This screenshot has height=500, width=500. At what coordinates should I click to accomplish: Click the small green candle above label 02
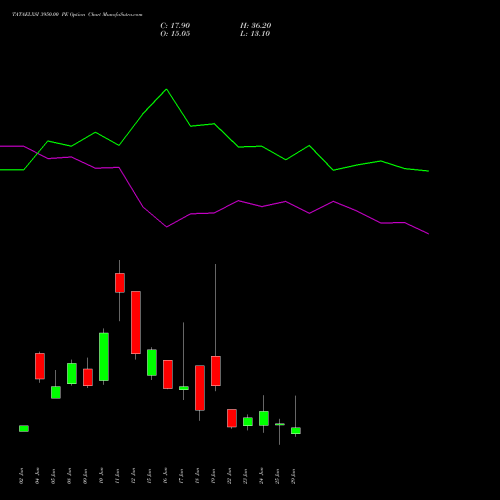click(x=24, y=428)
